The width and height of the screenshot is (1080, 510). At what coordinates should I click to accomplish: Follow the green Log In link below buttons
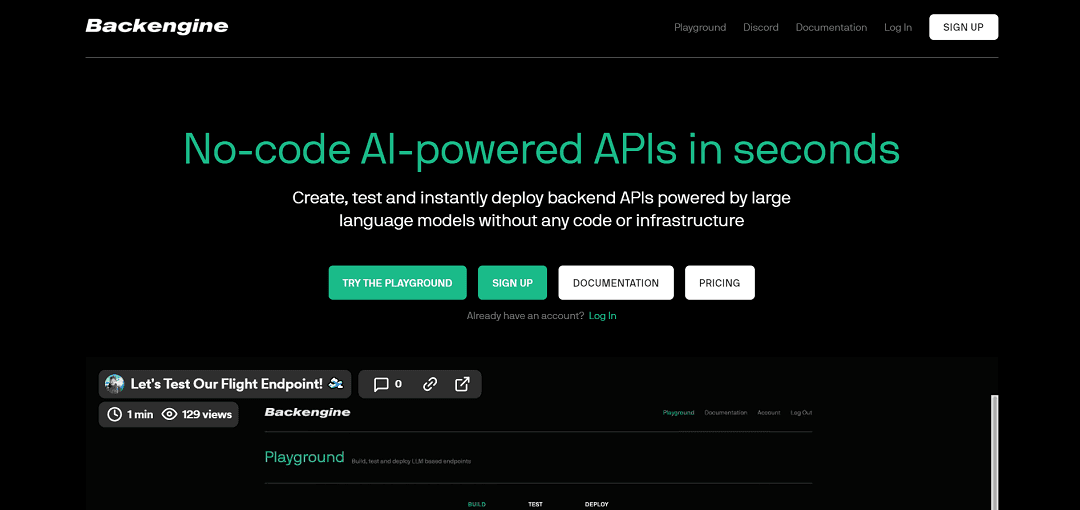603,316
